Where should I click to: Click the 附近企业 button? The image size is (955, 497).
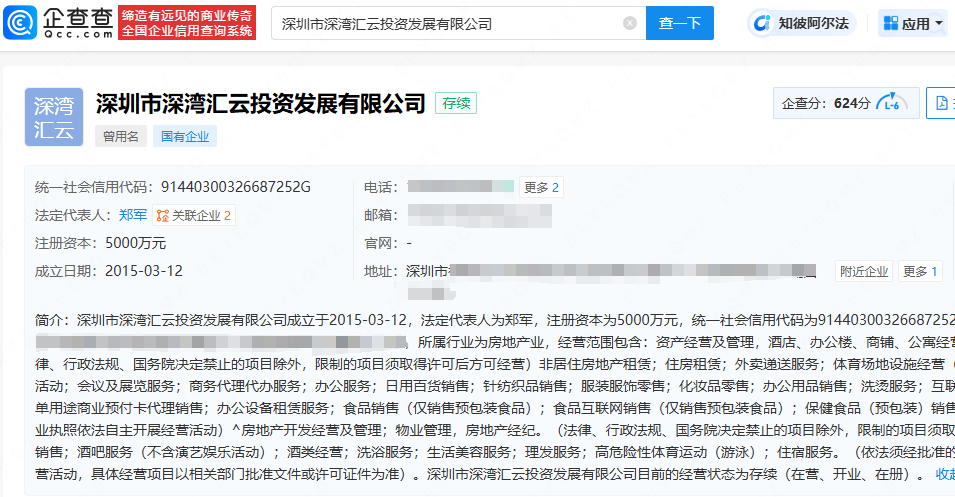point(864,271)
